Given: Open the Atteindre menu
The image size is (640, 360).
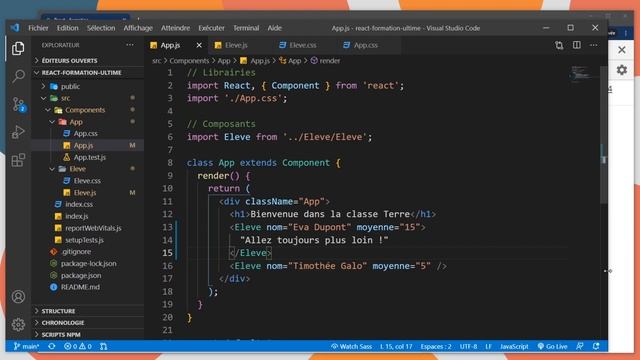Looking at the screenshot, I should 175,28.
